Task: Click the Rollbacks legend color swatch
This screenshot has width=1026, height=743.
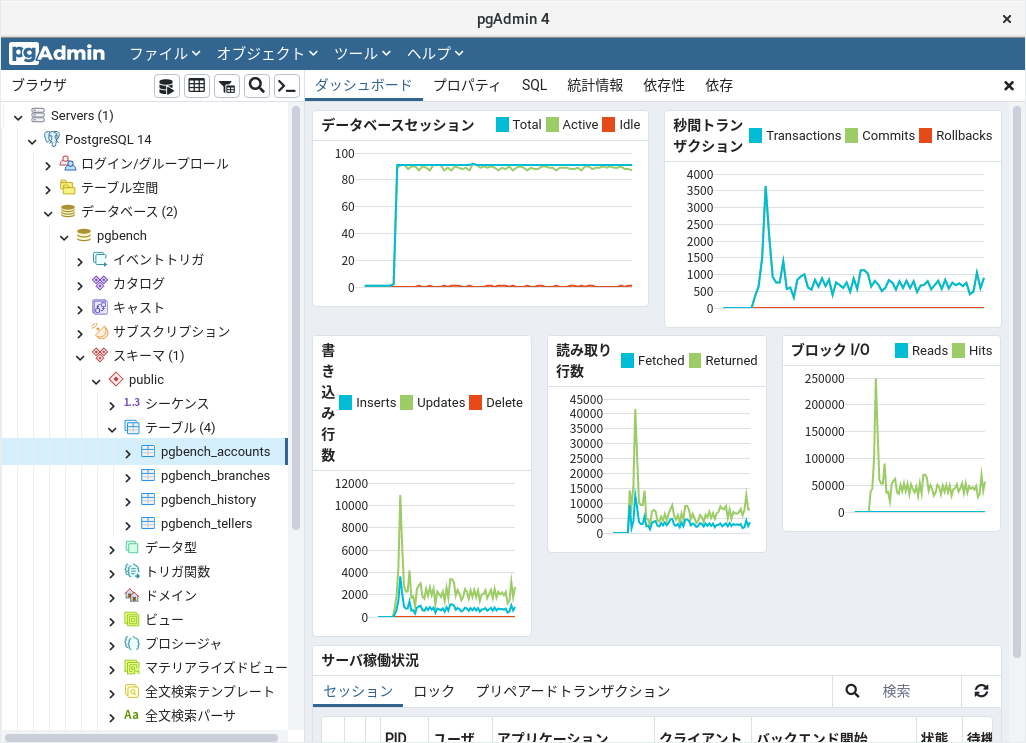Action: (x=925, y=136)
